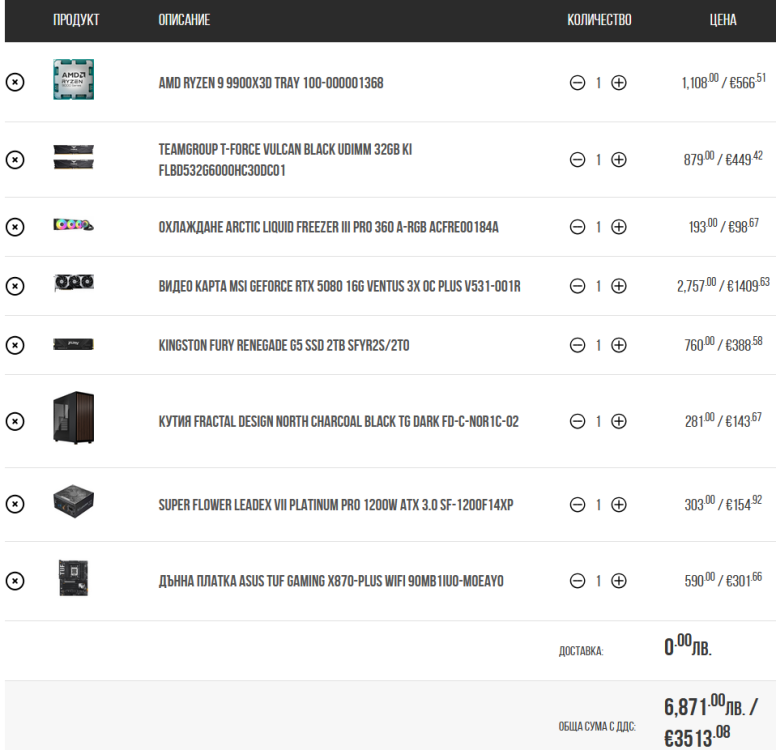
Task: Open TeamGroup T-Force Vulcan Black UDIMM link
Action: [x=285, y=160]
